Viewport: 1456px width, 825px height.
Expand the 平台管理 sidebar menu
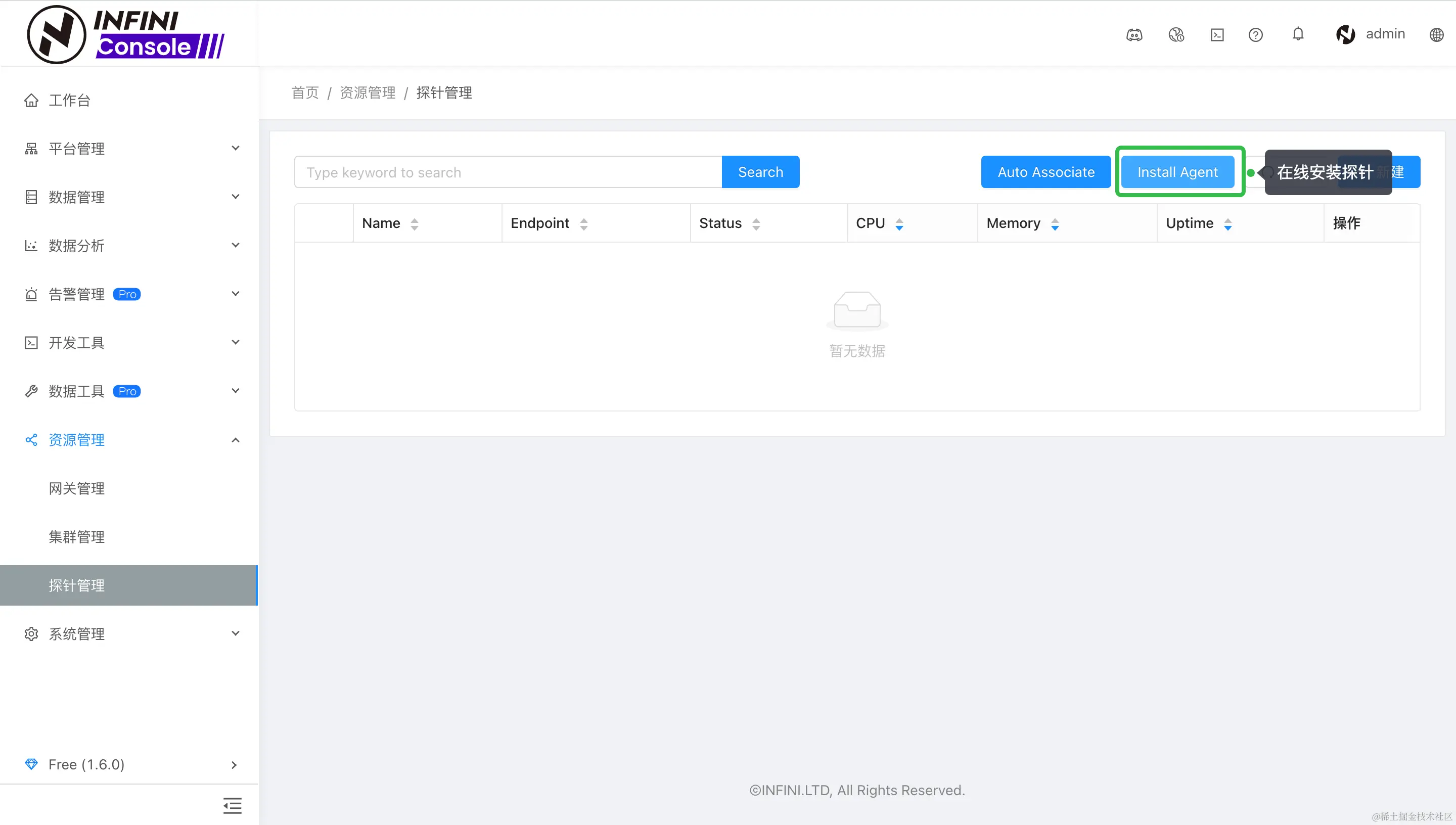tap(129, 149)
